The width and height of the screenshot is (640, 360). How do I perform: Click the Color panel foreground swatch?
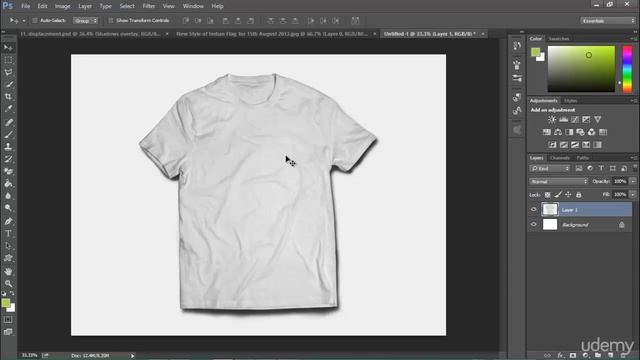[x=535, y=52]
